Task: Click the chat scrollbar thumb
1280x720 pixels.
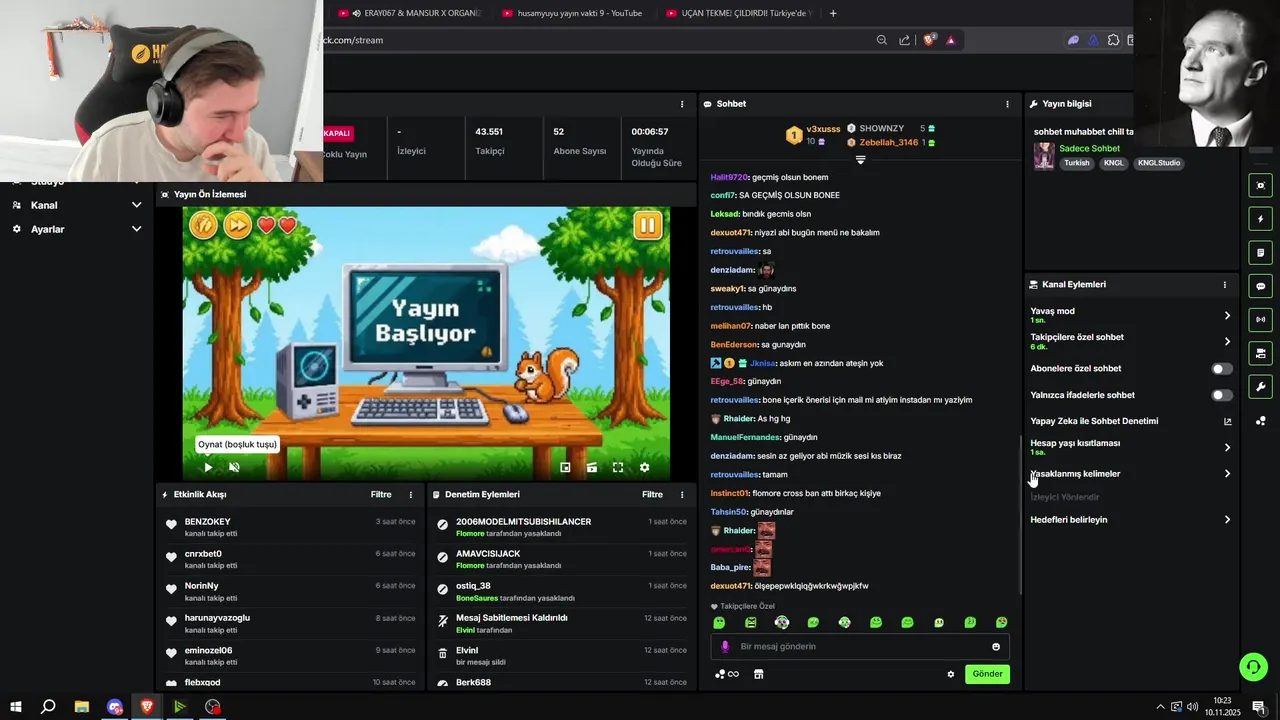Action: [x=1019, y=515]
